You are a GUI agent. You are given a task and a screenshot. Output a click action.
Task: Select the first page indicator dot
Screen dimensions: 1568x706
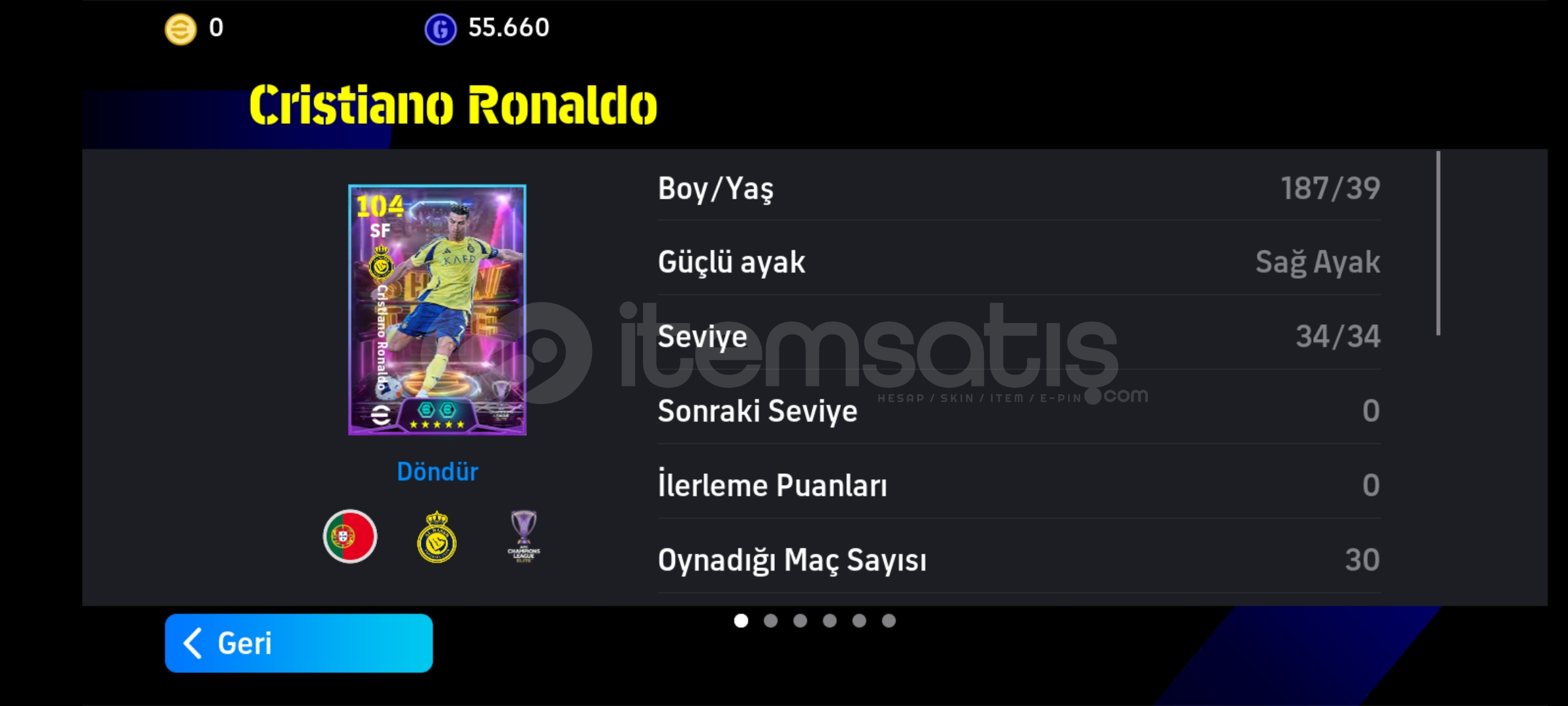click(741, 620)
